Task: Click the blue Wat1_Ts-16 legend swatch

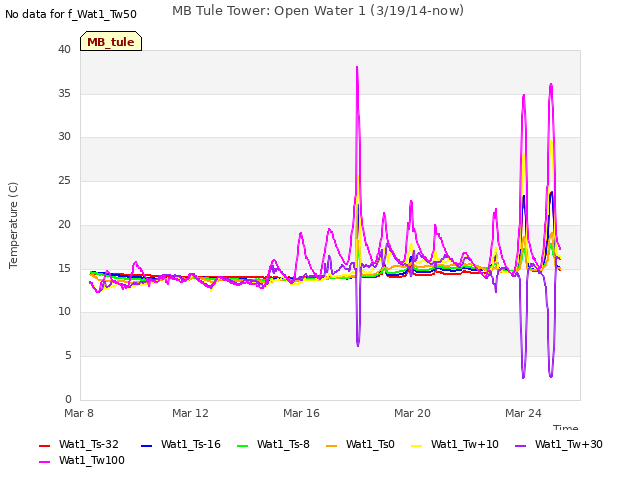Action: pyautogui.click(x=146, y=446)
